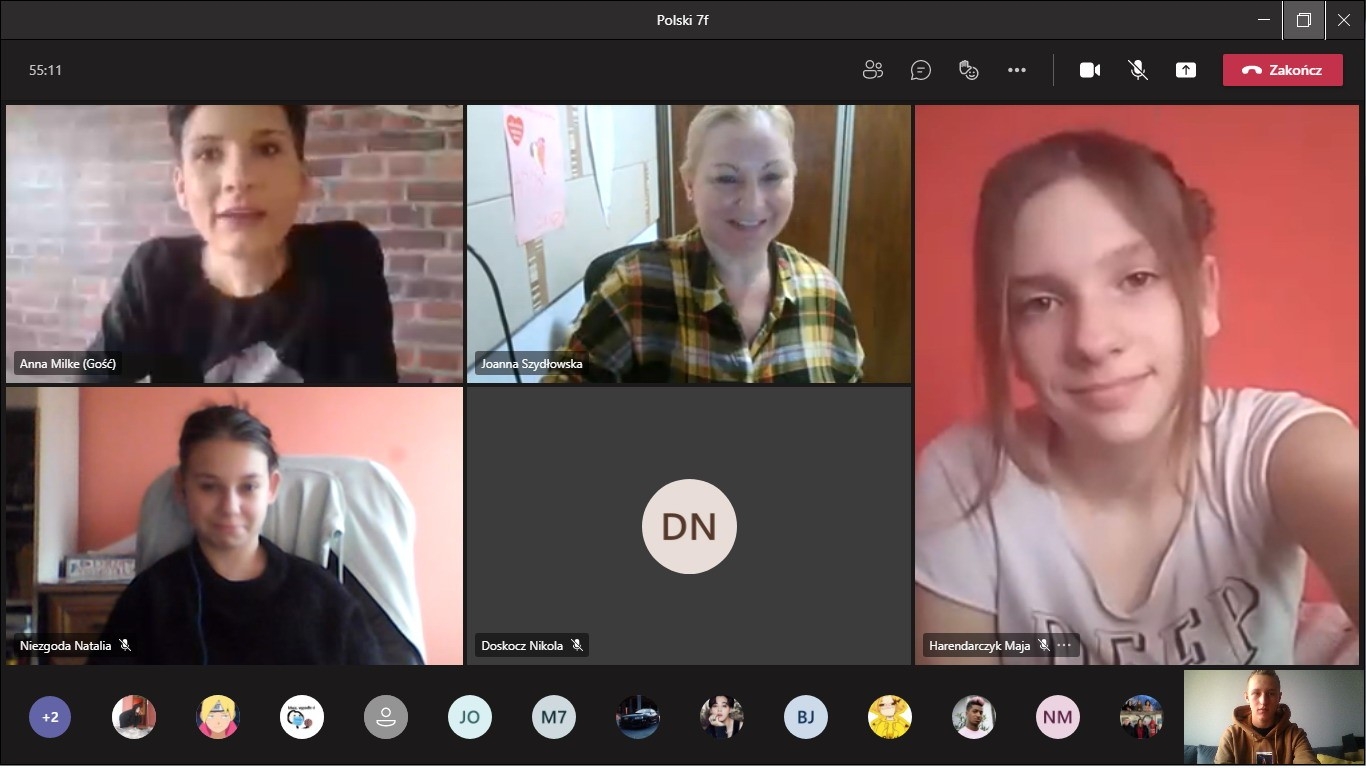The image size is (1366, 768).
Task: Open more options for Harendarczyk Maja
Action: click(x=1064, y=646)
